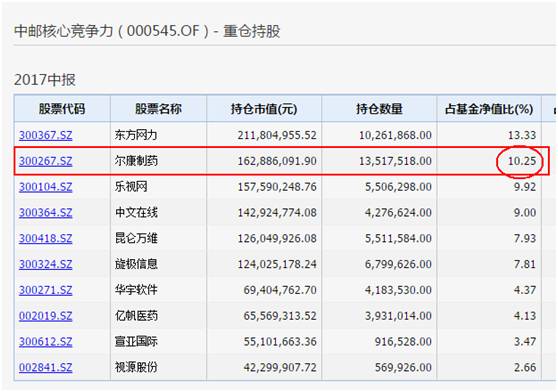This screenshot has width=558, height=392.
Task: Select stock name 华宇软件
Action: coord(136,290)
